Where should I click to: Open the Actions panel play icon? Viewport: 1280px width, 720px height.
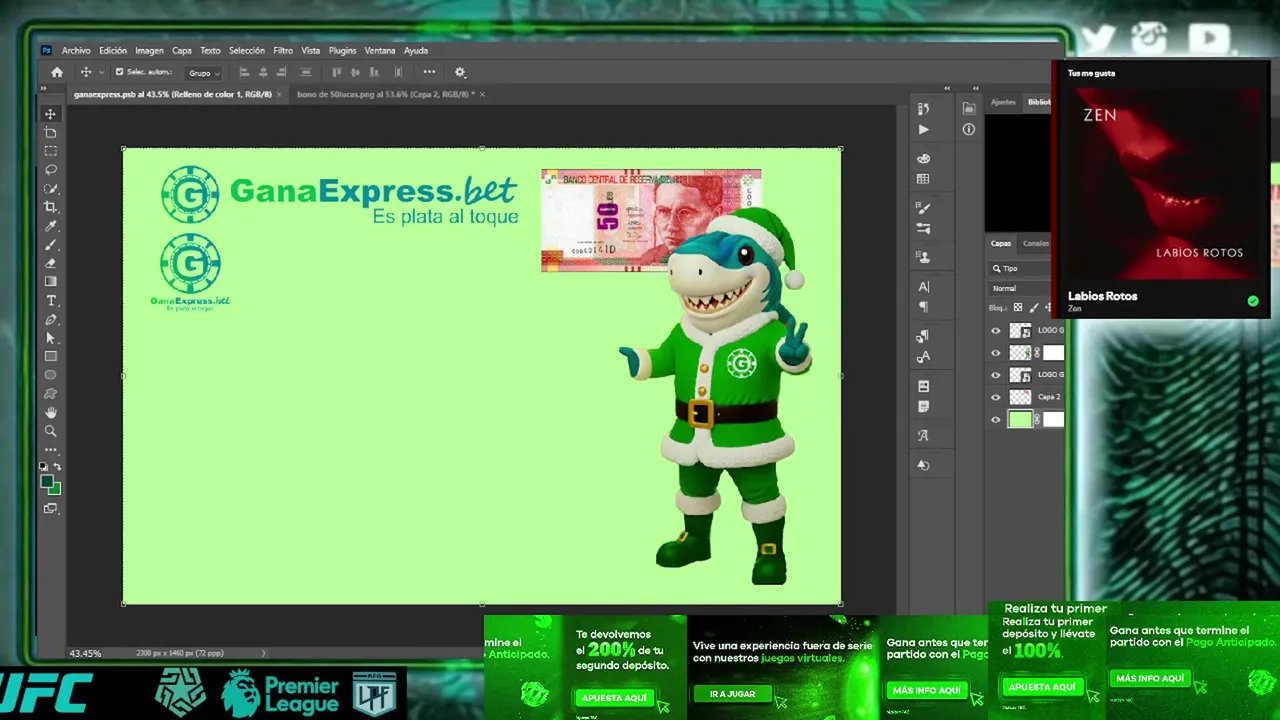[923, 130]
